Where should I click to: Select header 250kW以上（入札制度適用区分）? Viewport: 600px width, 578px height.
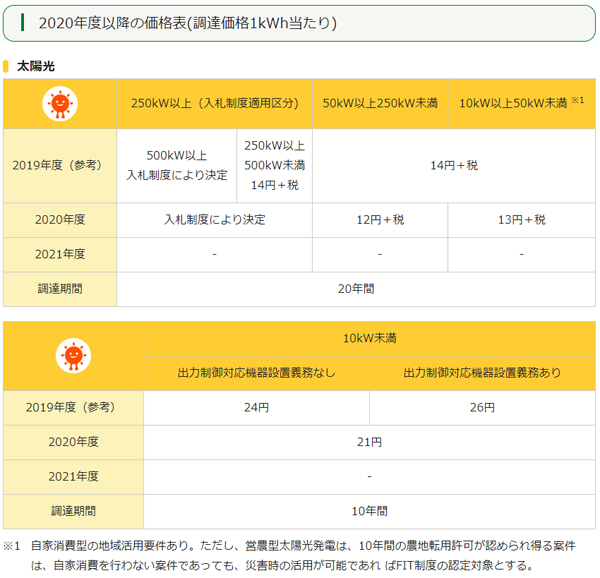[215, 103]
